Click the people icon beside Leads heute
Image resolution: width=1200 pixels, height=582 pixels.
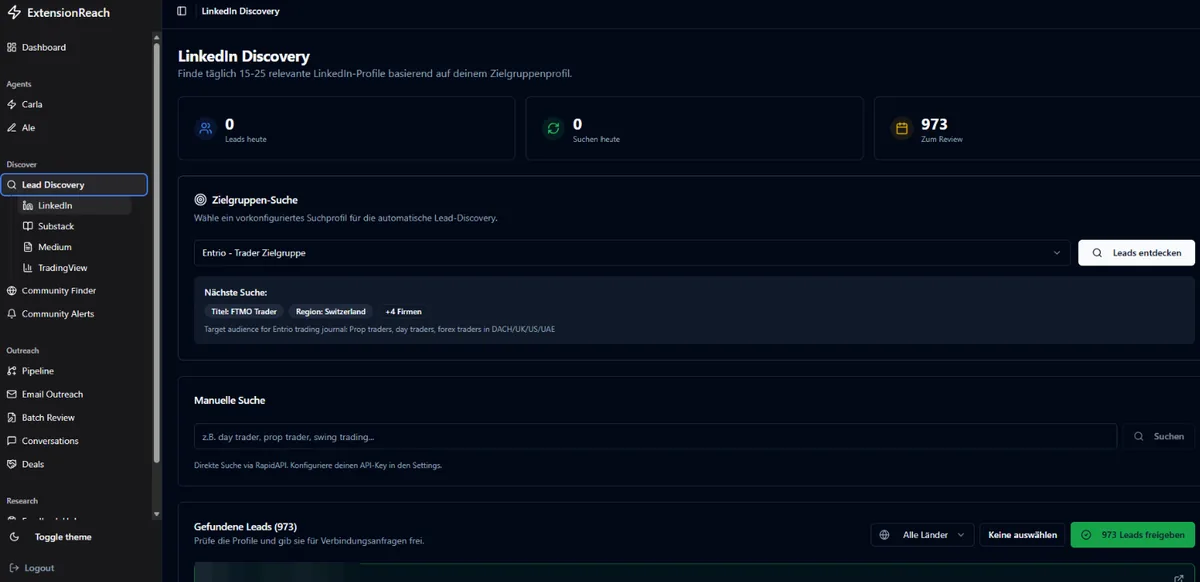tap(205, 128)
